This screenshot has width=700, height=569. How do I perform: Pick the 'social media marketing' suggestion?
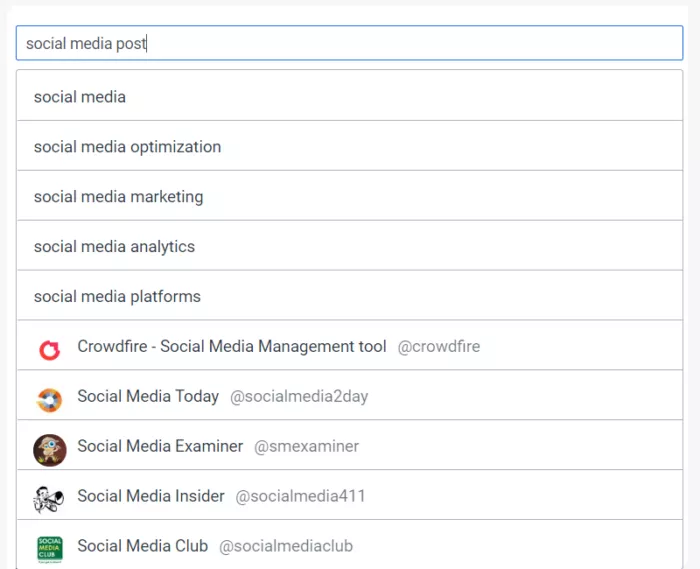point(349,196)
